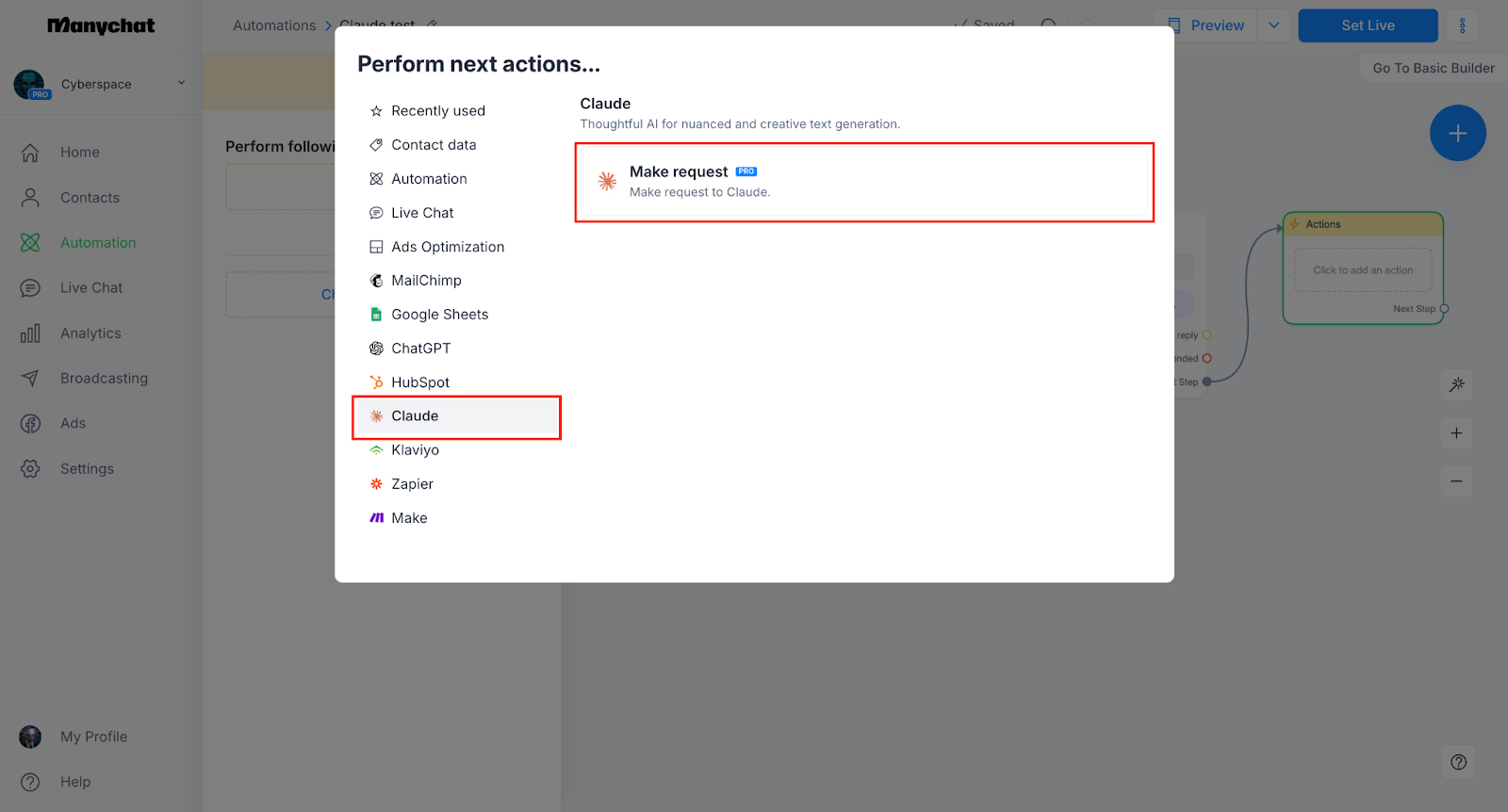1508x812 pixels.
Task: Zoom out of the flow canvas
Action: [x=1456, y=481]
